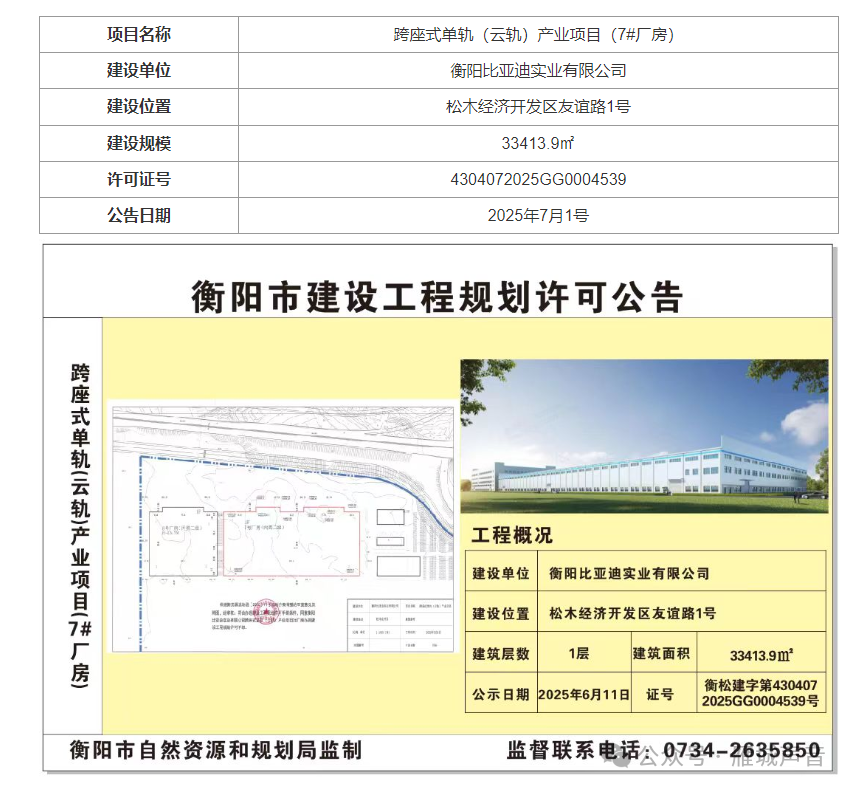This screenshot has width=853, height=790.
Task: Select the date 2025年7月1号
Action: 538,215
